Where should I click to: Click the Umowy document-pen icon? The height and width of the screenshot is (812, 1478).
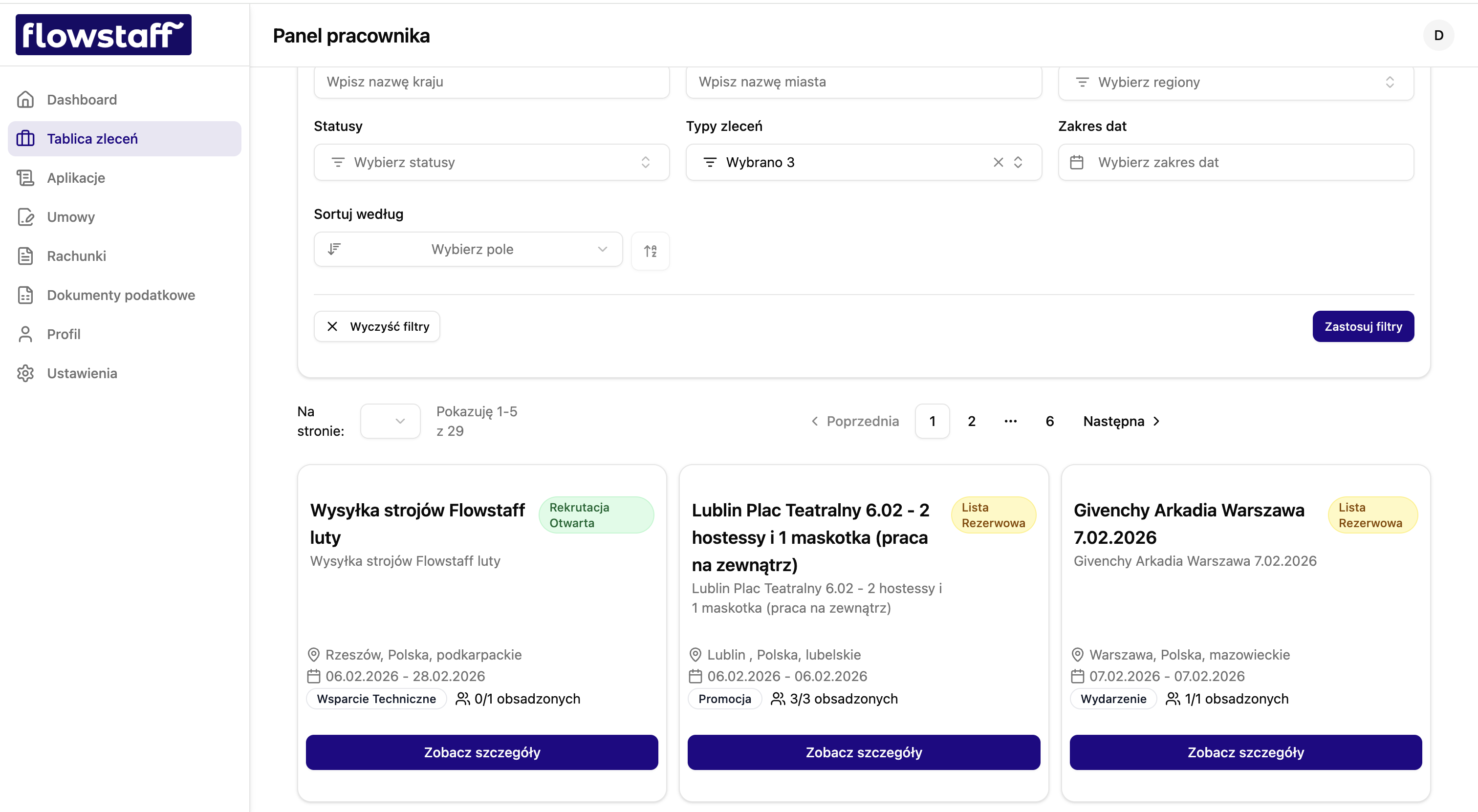coord(26,217)
